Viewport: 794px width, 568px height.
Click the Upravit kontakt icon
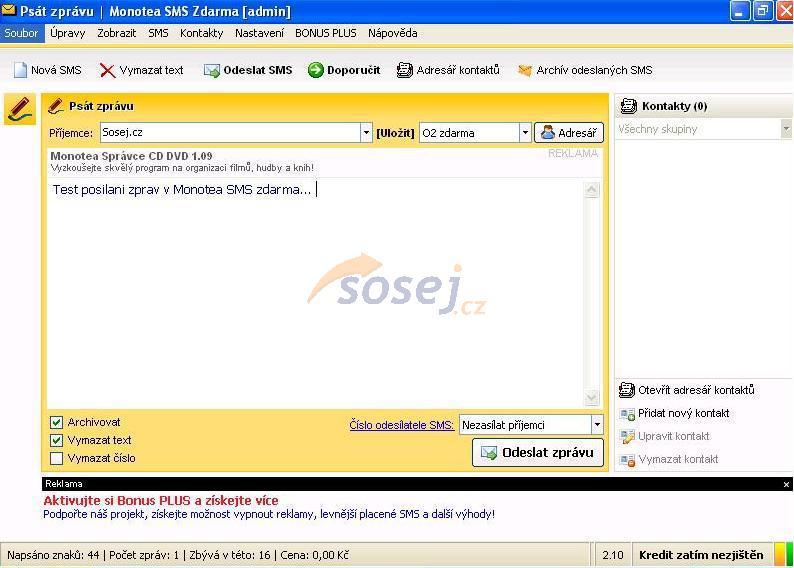pos(627,436)
